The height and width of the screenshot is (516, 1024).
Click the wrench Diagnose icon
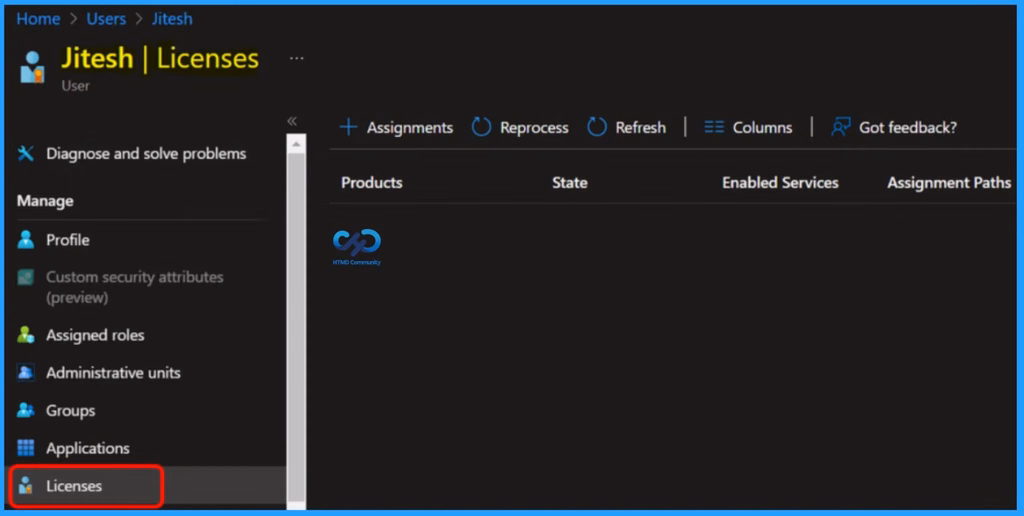(25, 153)
